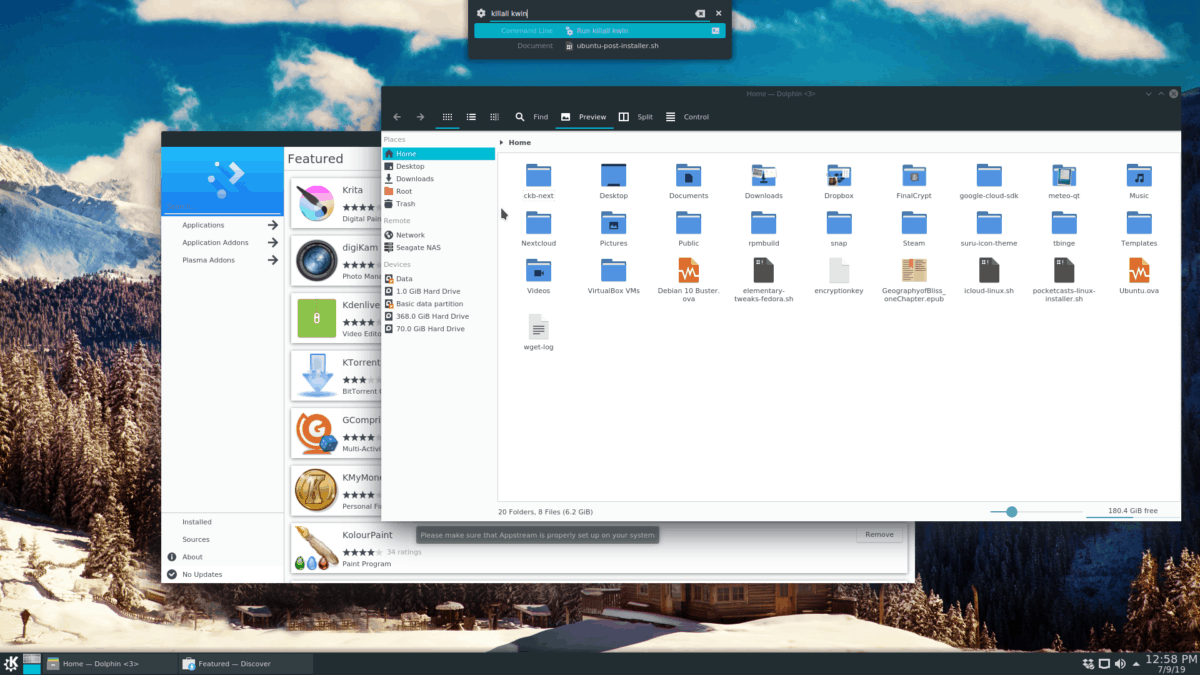1200x675 pixels.
Task: Run killall kwin command result
Action: (x=600, y=31)
